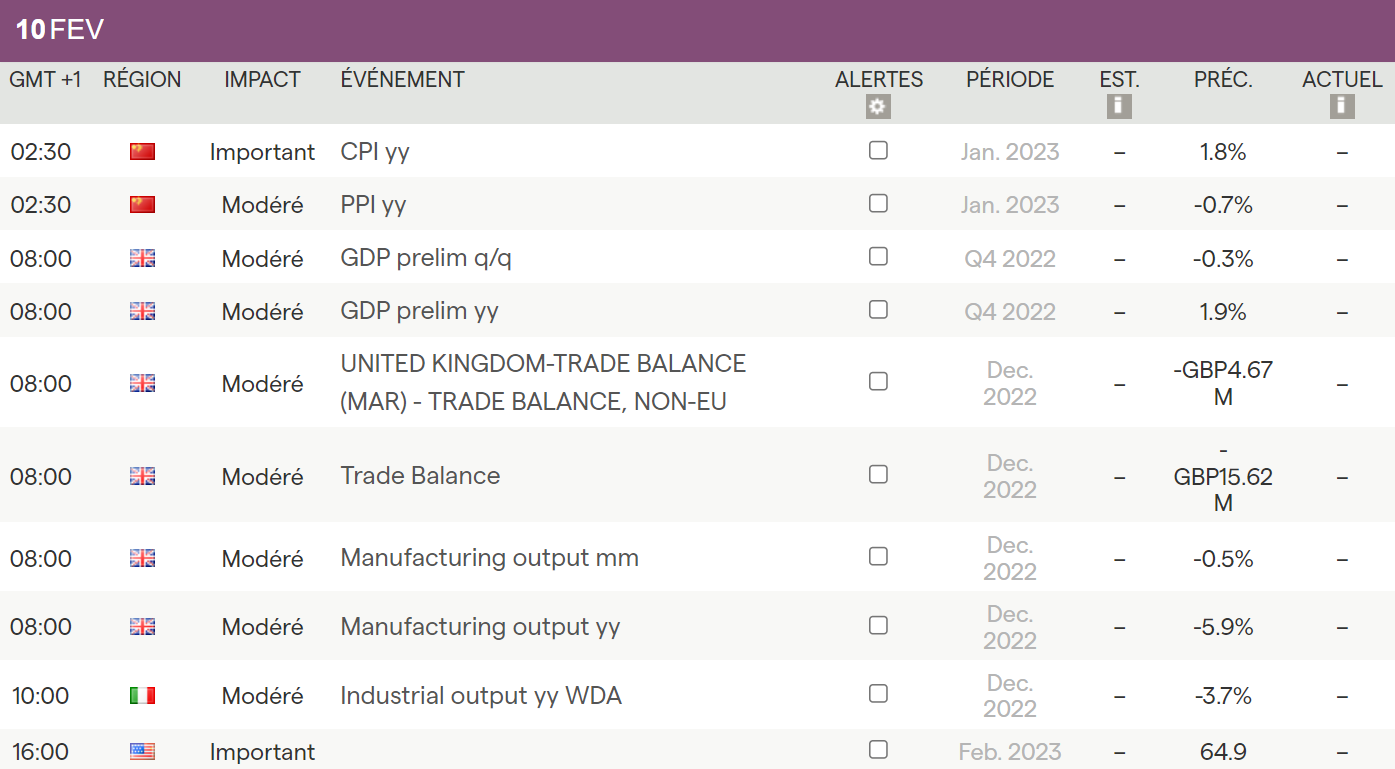Check the alert box for GDP prelim yy
This screenshot has width=1395, height=769.
coord(878,310)
